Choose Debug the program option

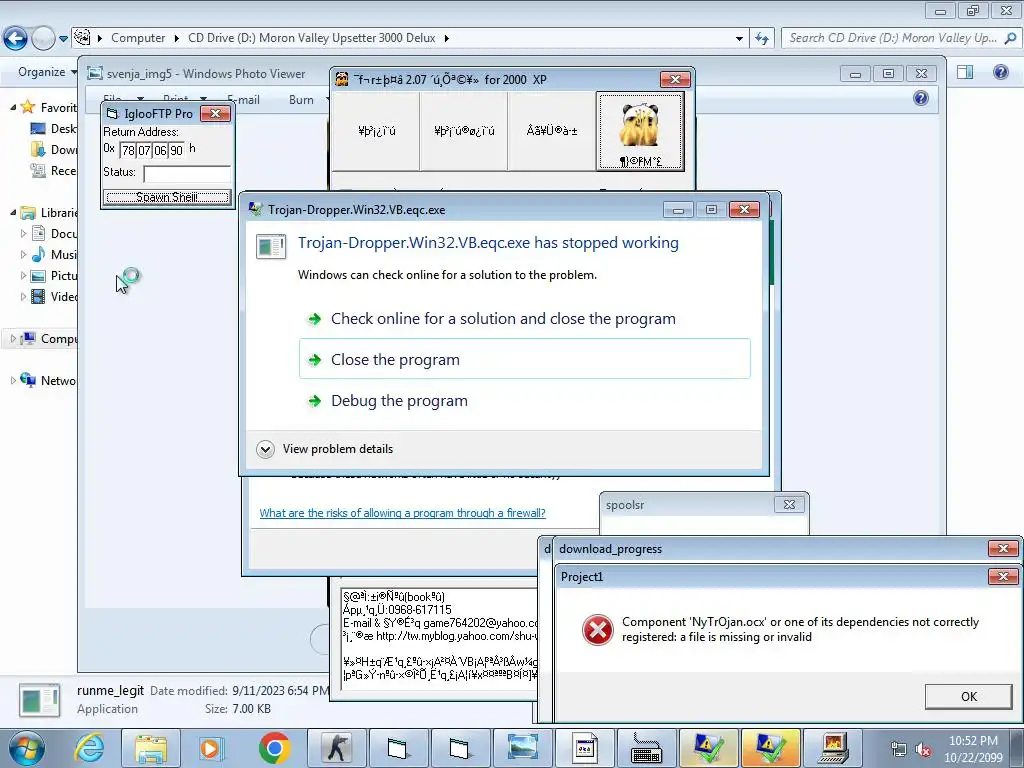525,400
